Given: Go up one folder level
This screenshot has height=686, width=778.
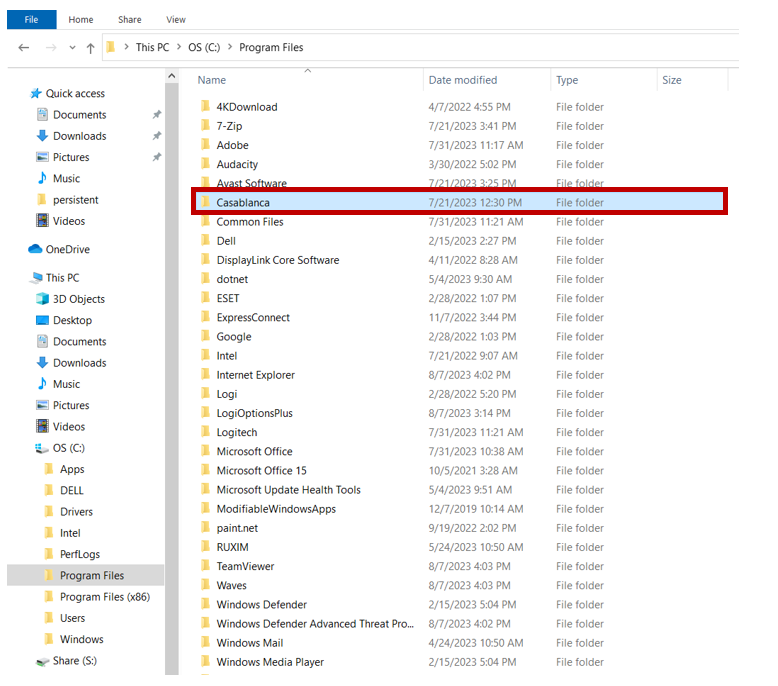Looking at the screenshot, I should [x=90, y=48].
